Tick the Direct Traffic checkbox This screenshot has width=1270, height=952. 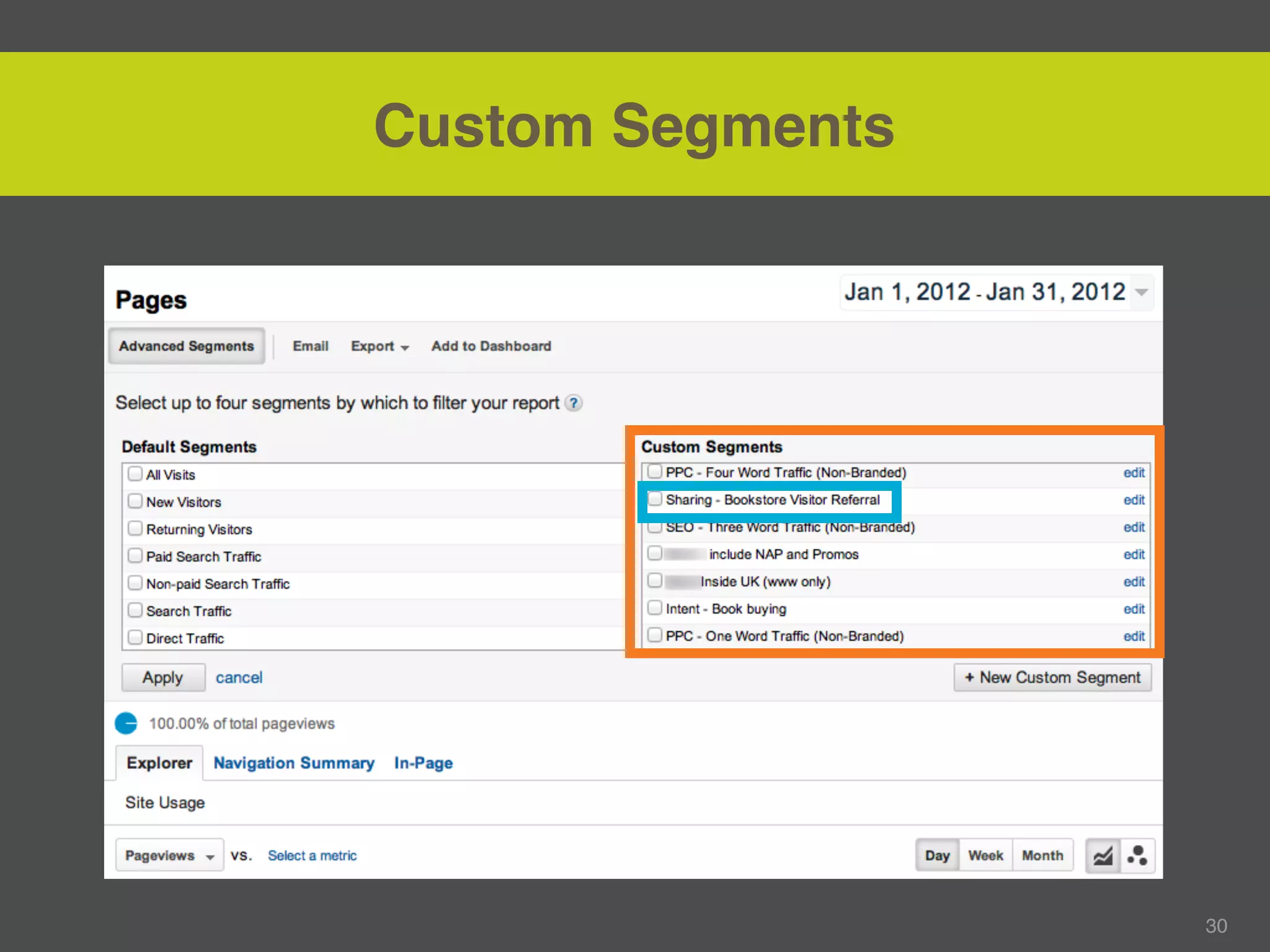[x=135, y=638]
